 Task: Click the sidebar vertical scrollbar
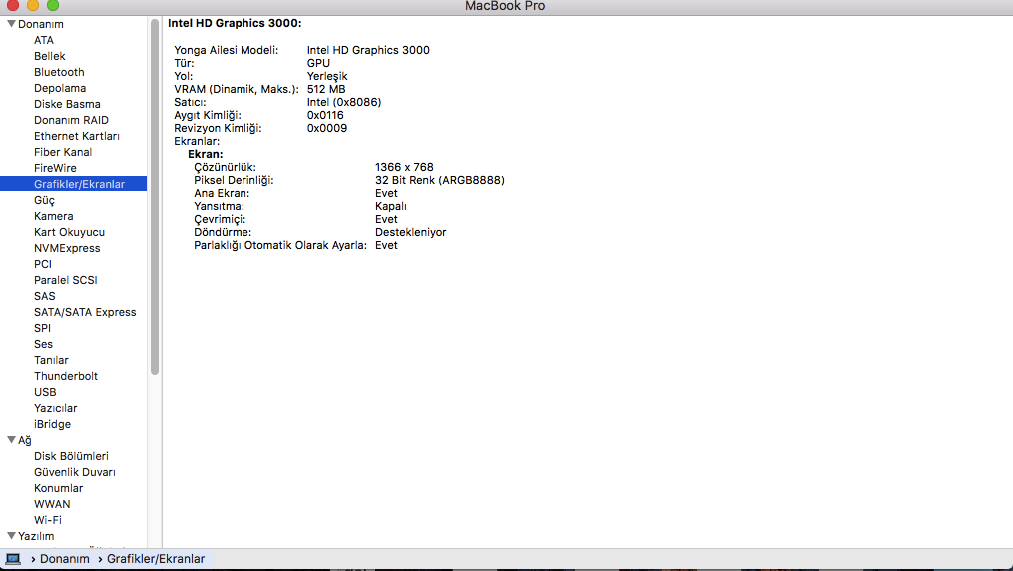point(155,200)
